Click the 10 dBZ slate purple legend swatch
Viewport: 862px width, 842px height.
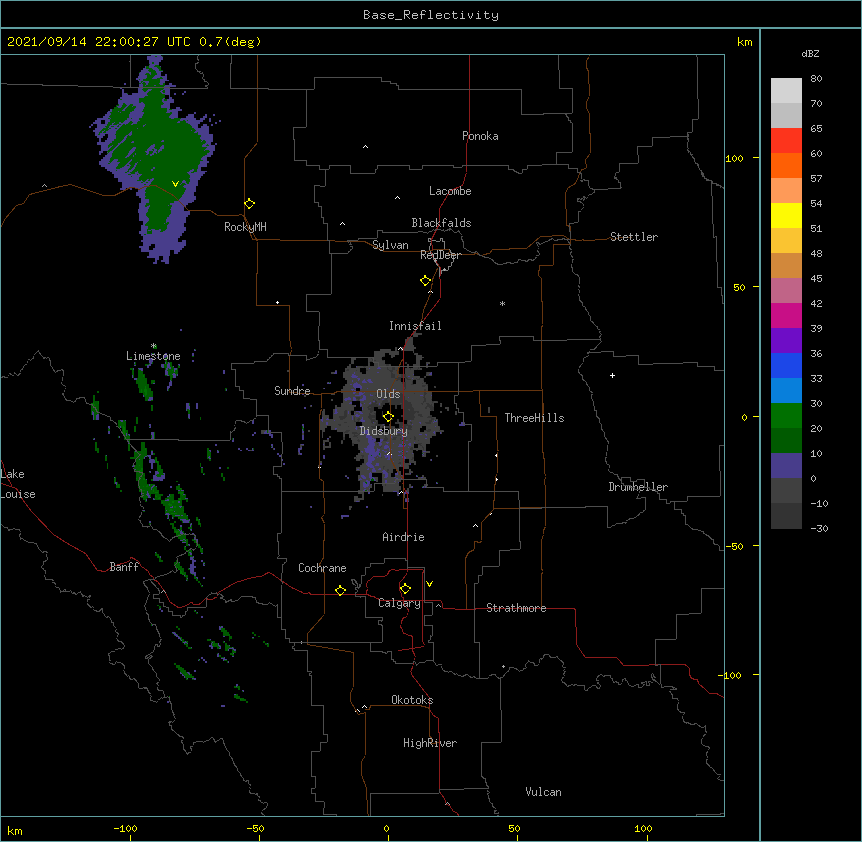[x=786, y=466]
